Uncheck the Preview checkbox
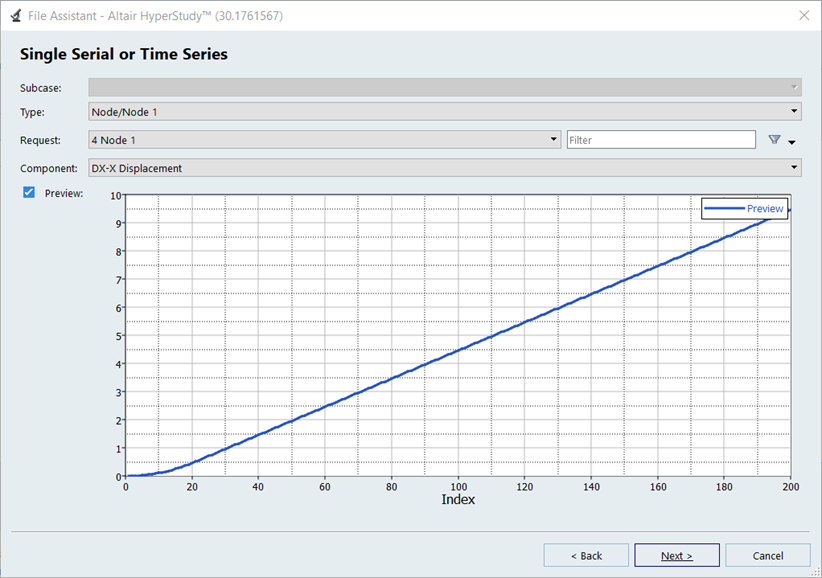 [29, 192]
